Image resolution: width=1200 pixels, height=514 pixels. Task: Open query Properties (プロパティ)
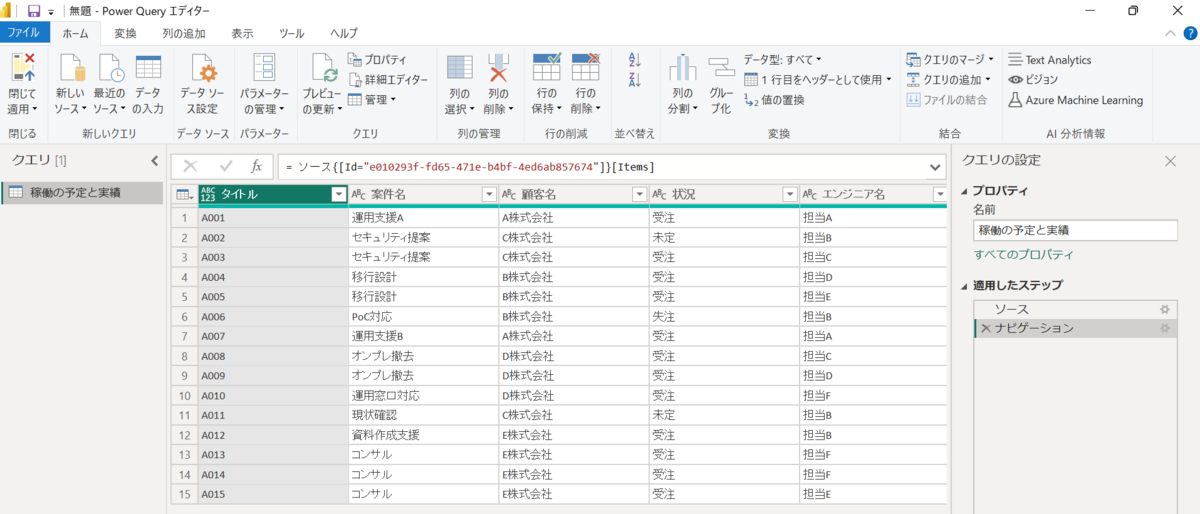(x=378, y=60)
